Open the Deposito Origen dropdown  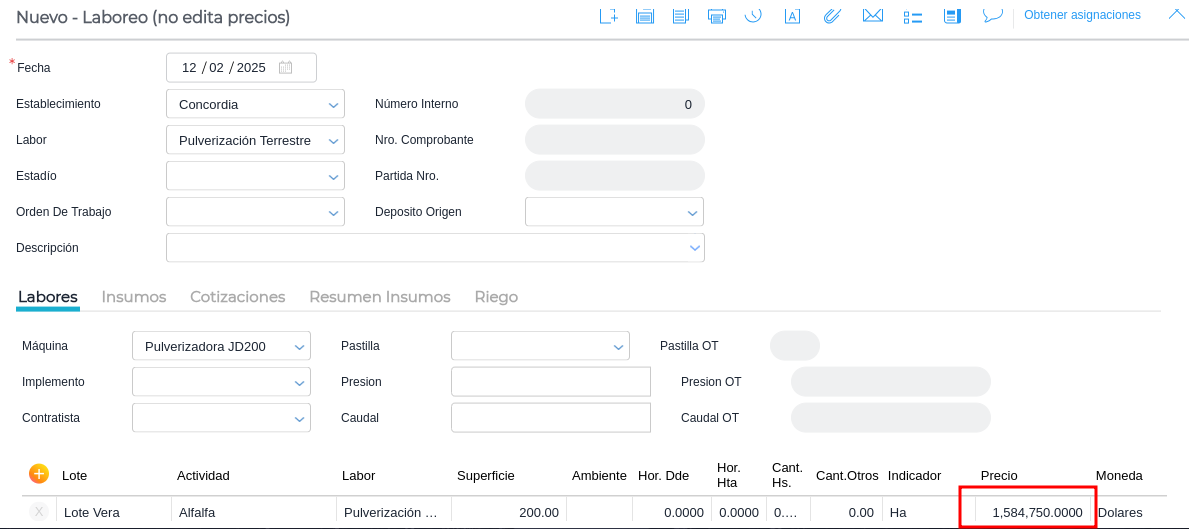[x=692, y=212]
